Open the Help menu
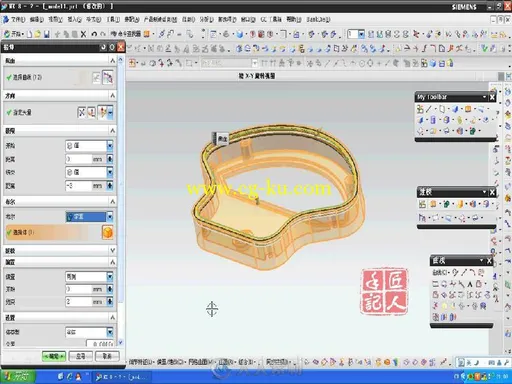512x384 pixels. coord(294,20)
